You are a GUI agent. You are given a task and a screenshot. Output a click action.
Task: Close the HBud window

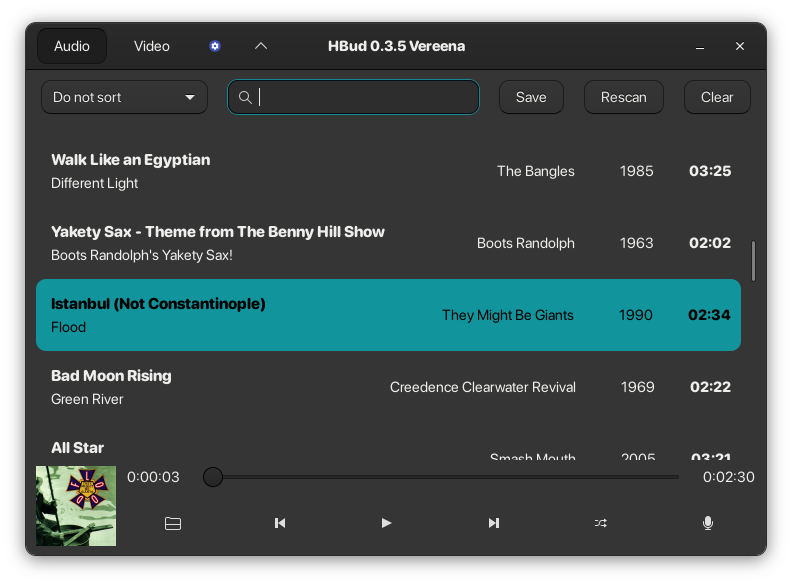point(739,46)
